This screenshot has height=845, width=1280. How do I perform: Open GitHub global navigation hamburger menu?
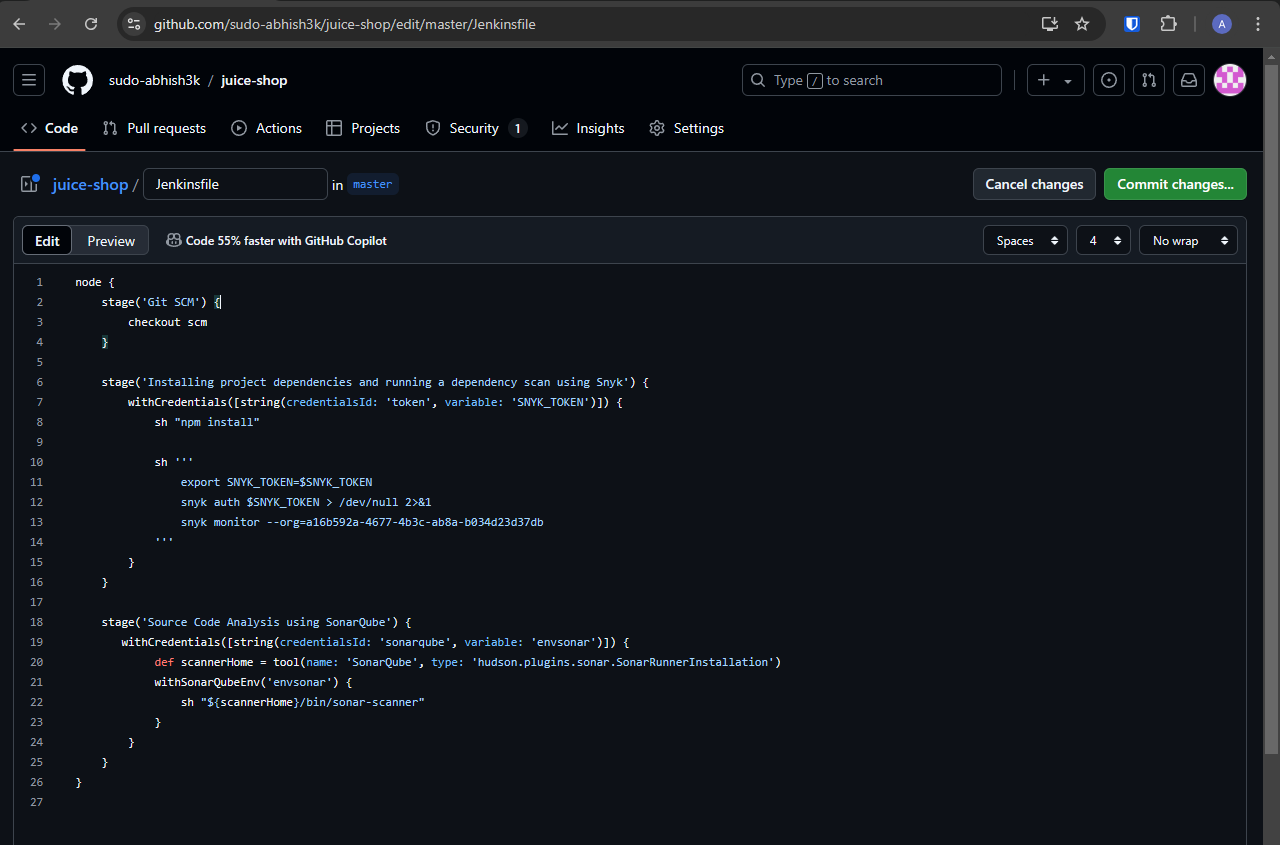point(29,80)
